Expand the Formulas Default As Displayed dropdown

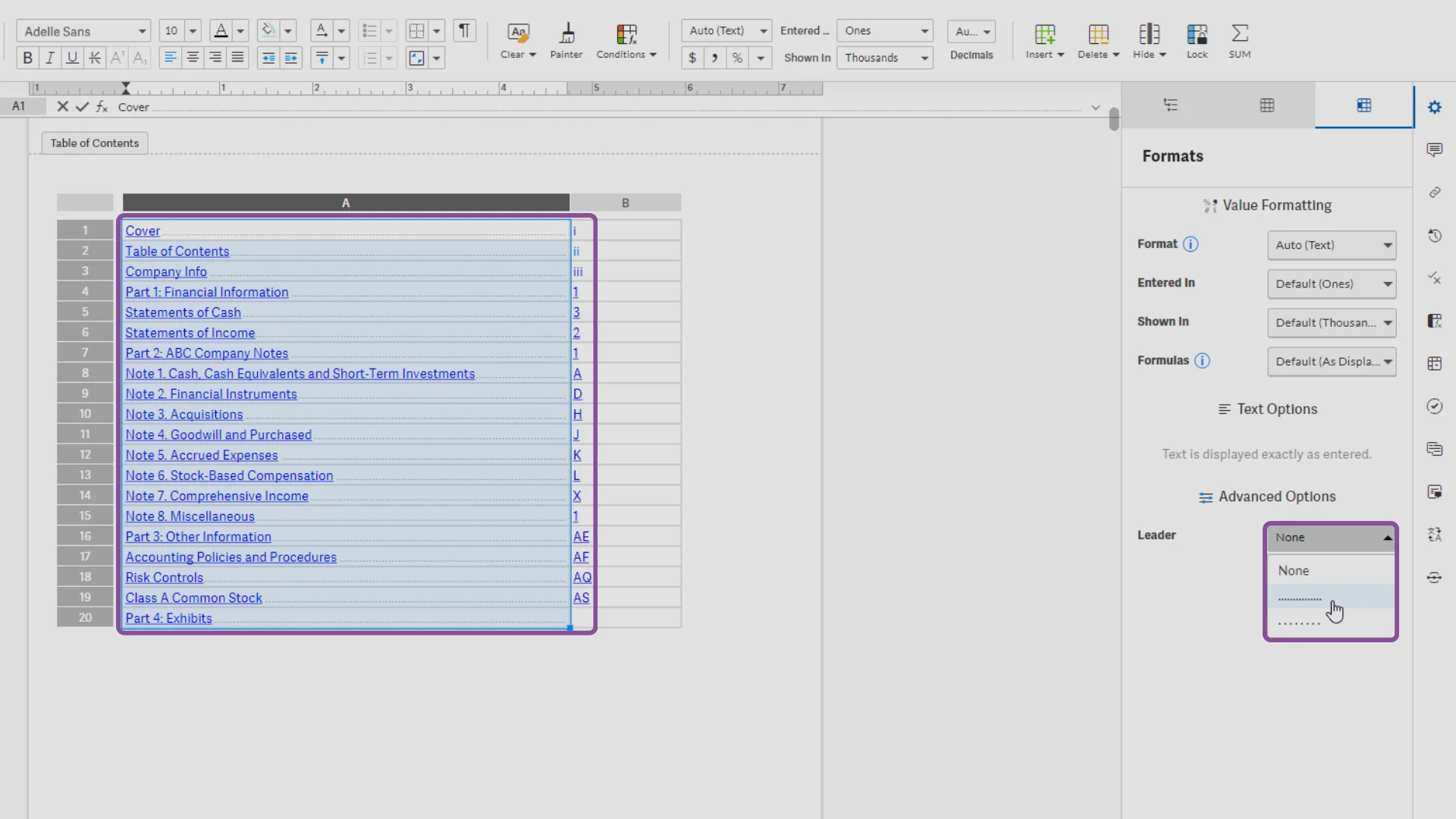[x=1332, y=362]
